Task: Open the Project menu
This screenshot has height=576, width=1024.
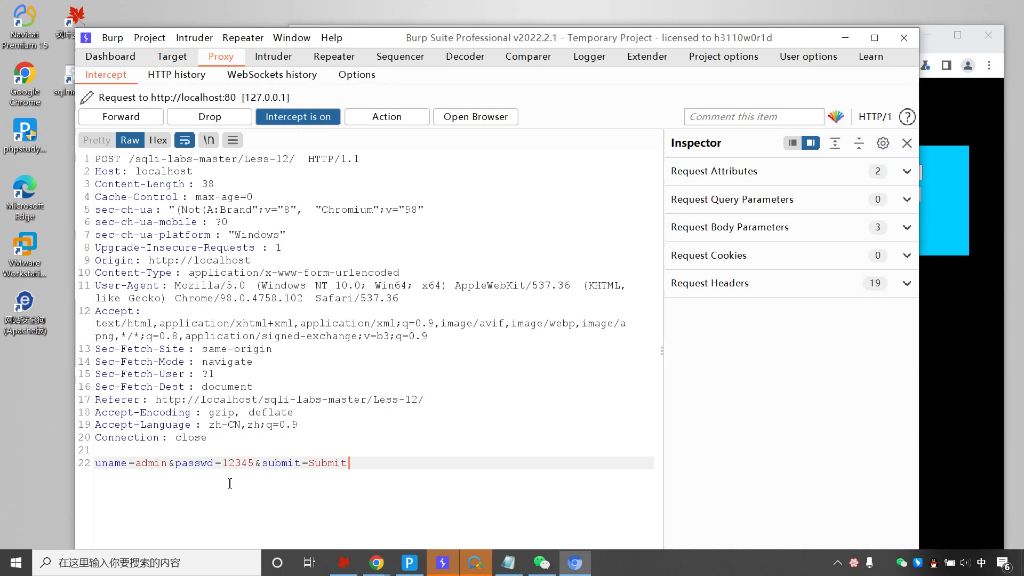Action: [150, 38]
